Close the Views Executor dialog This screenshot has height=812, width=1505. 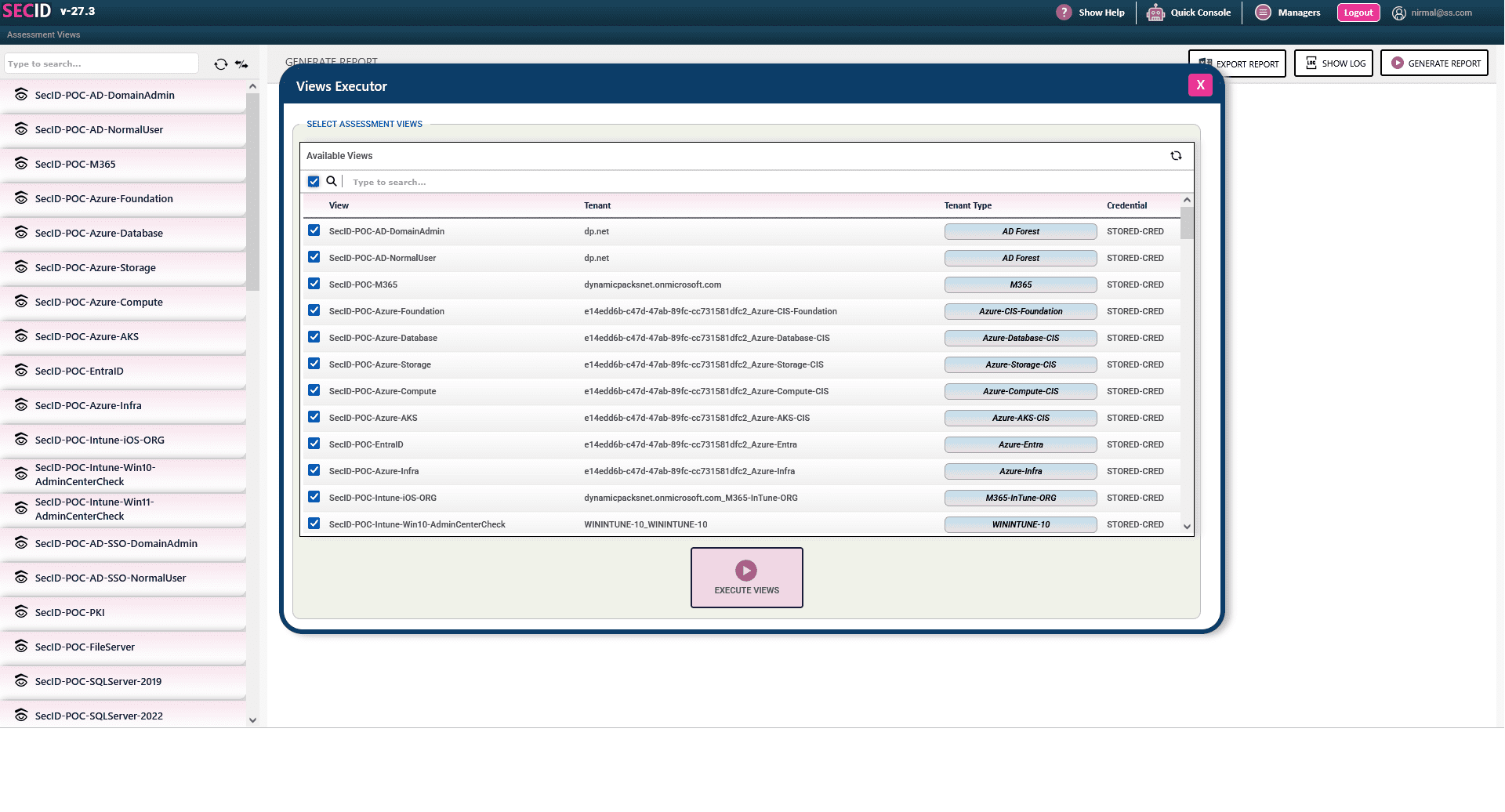[1199, 85]
